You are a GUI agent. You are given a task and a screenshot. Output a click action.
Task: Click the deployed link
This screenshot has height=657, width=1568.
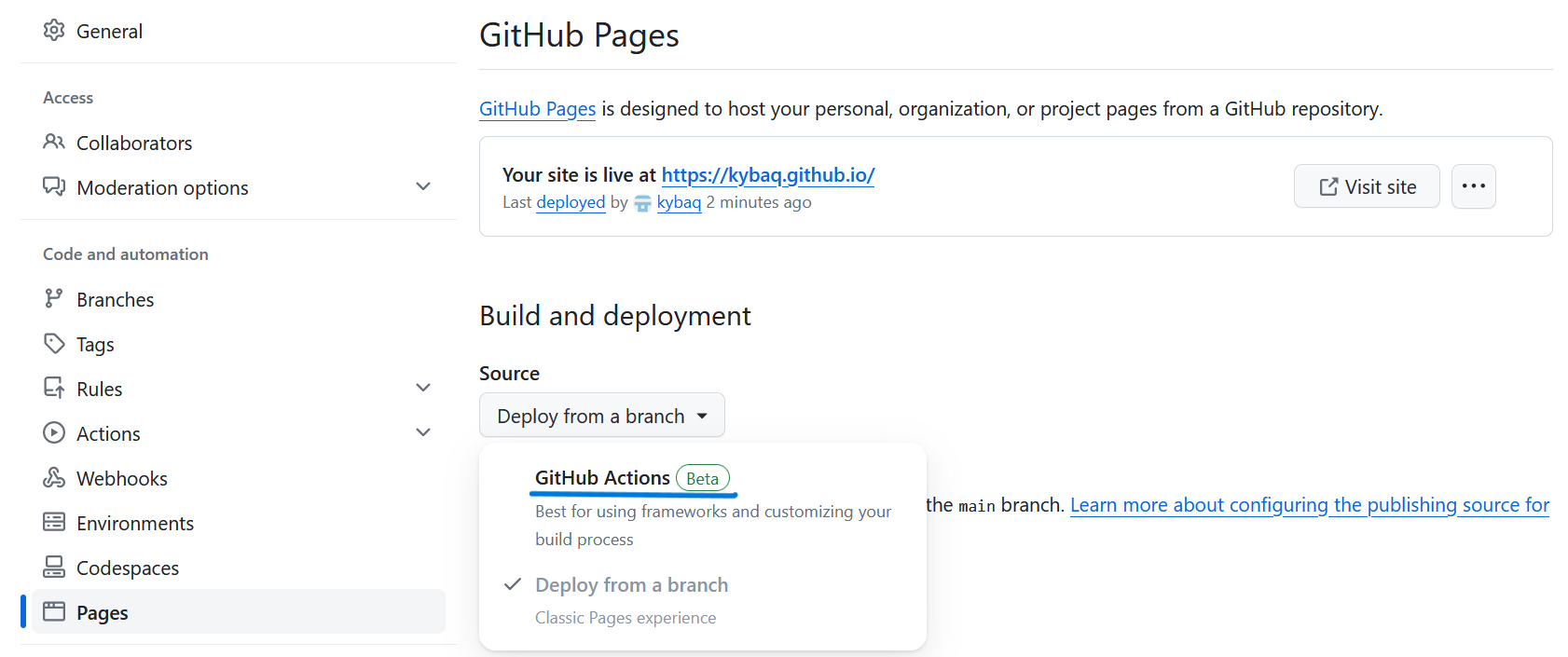click(x=571, y=202)
